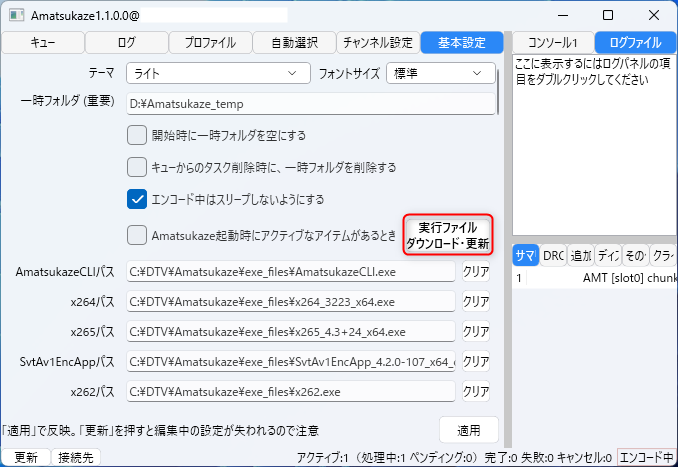
Task: Enable 開始時に一時フォルダを空にする checkbox
Action: point(137,135)
